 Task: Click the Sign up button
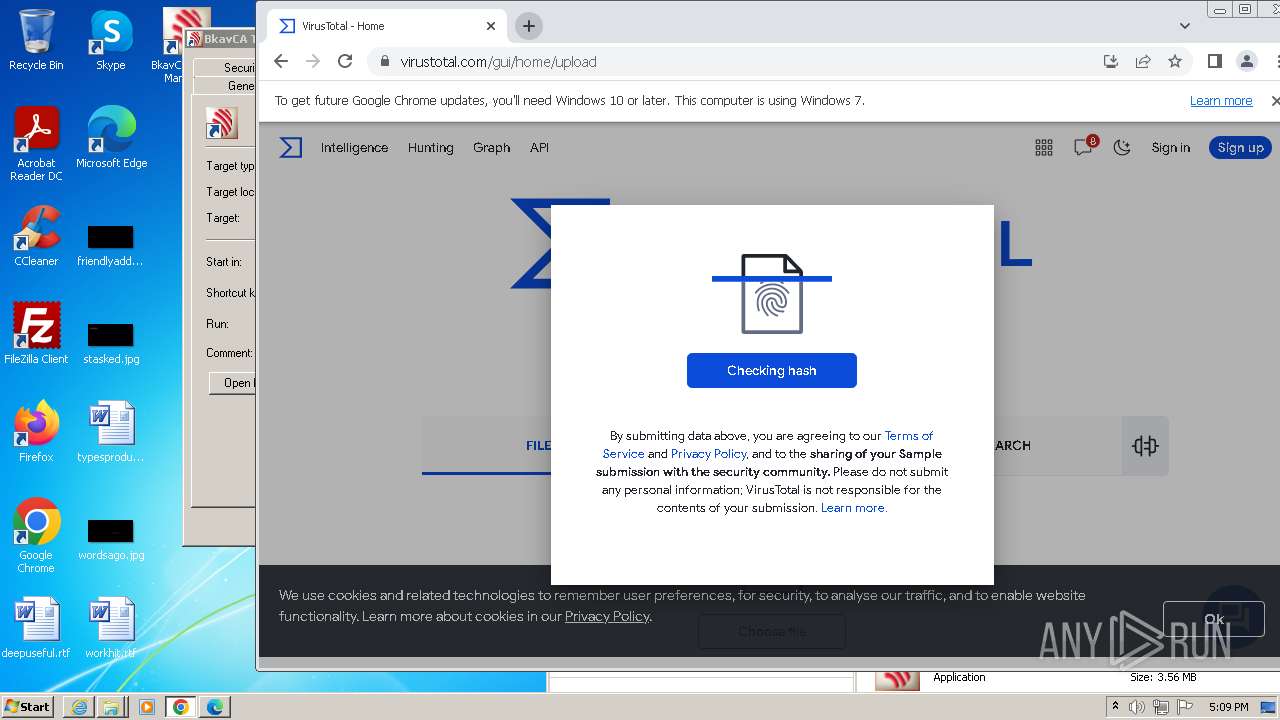pyautogui.click(x=1240, y=148)
